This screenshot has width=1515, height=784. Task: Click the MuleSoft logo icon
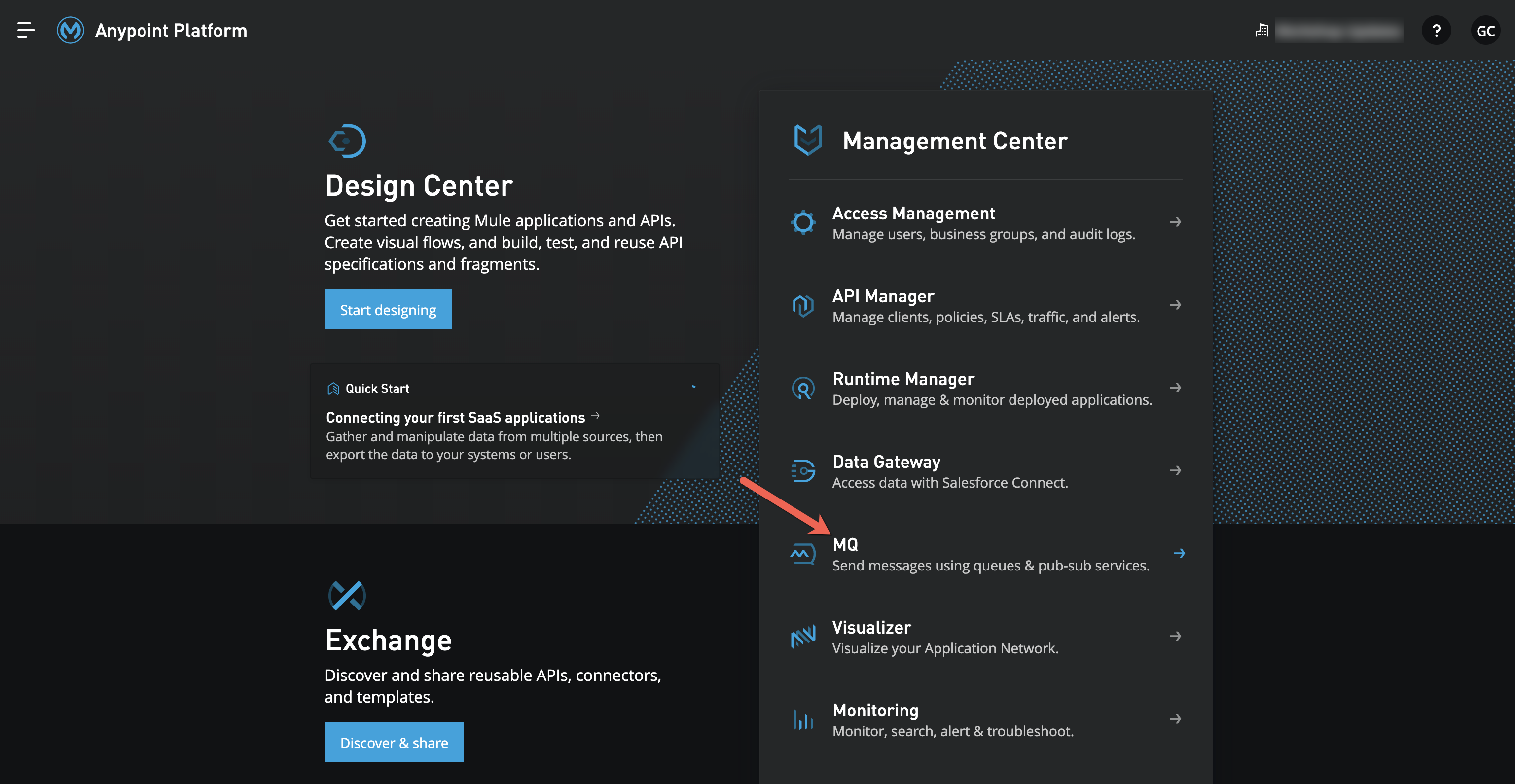coord(71,30)
